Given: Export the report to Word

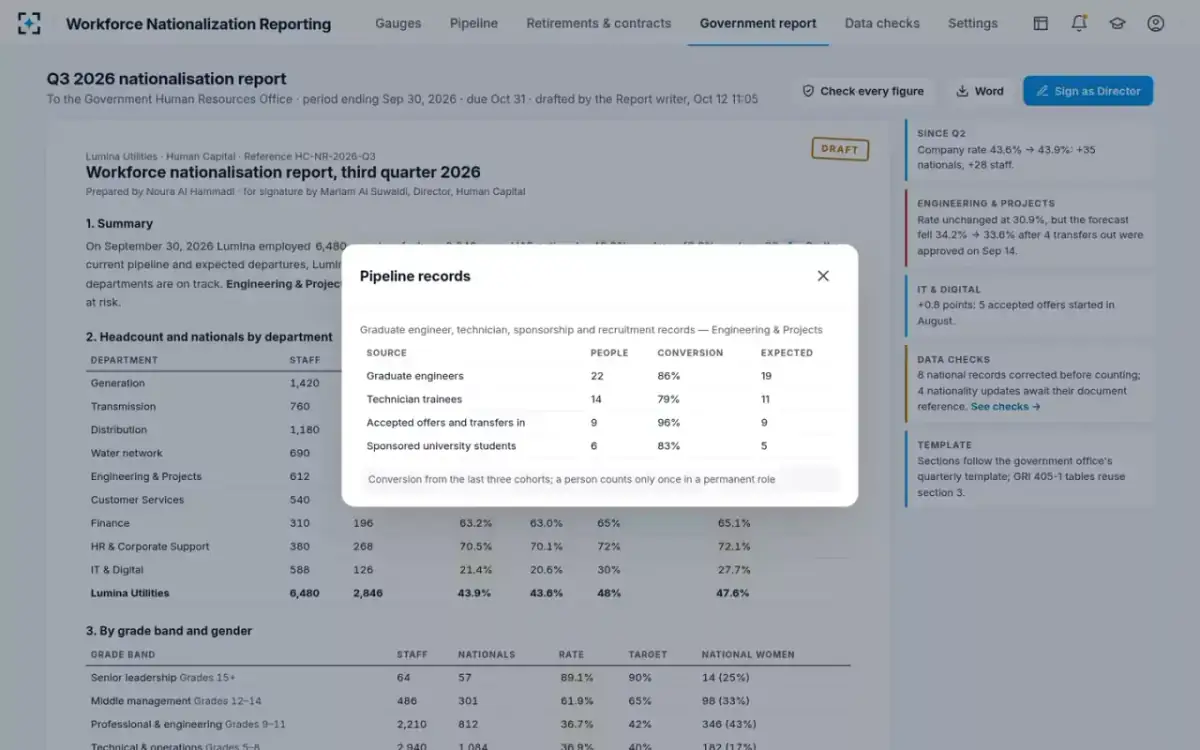Looking at the screenshot, I should click(980, 91).
